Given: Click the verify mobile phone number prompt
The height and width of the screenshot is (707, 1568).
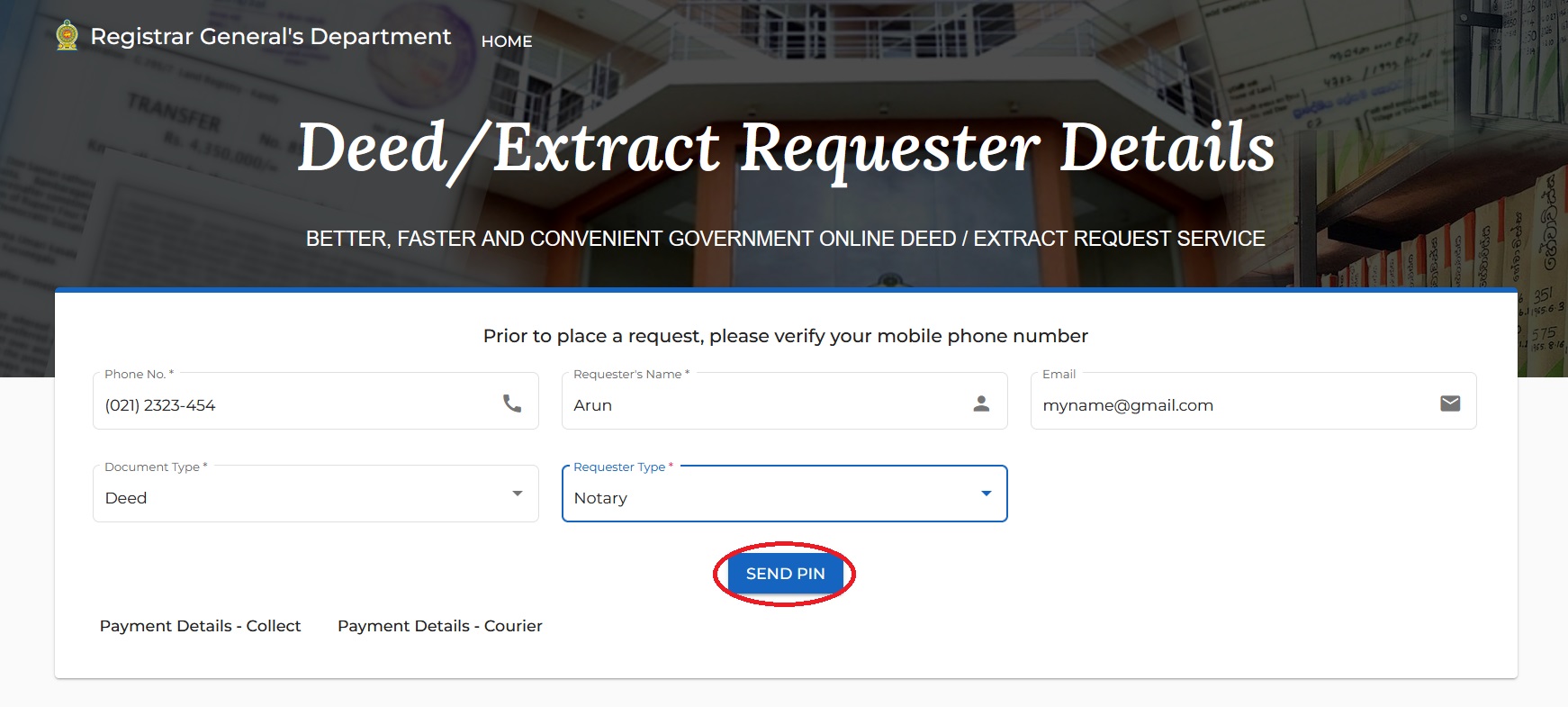Looking at the screenshot, I should pyautogui.click(x=785, y=336).
